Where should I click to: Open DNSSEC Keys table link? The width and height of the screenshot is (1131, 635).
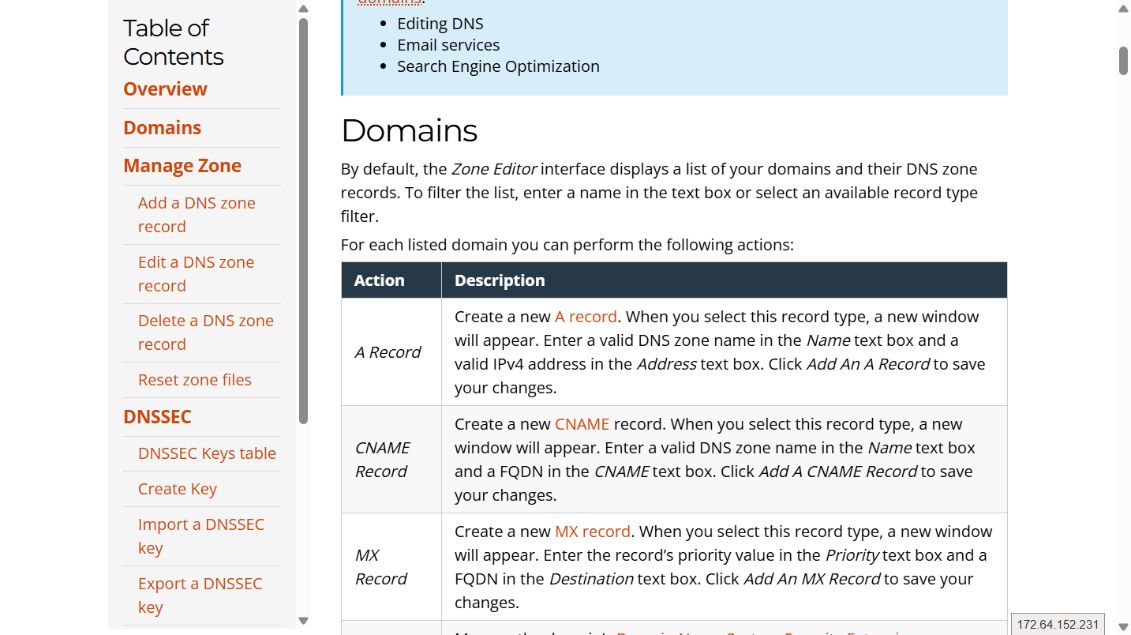click(x=207, y=453)
